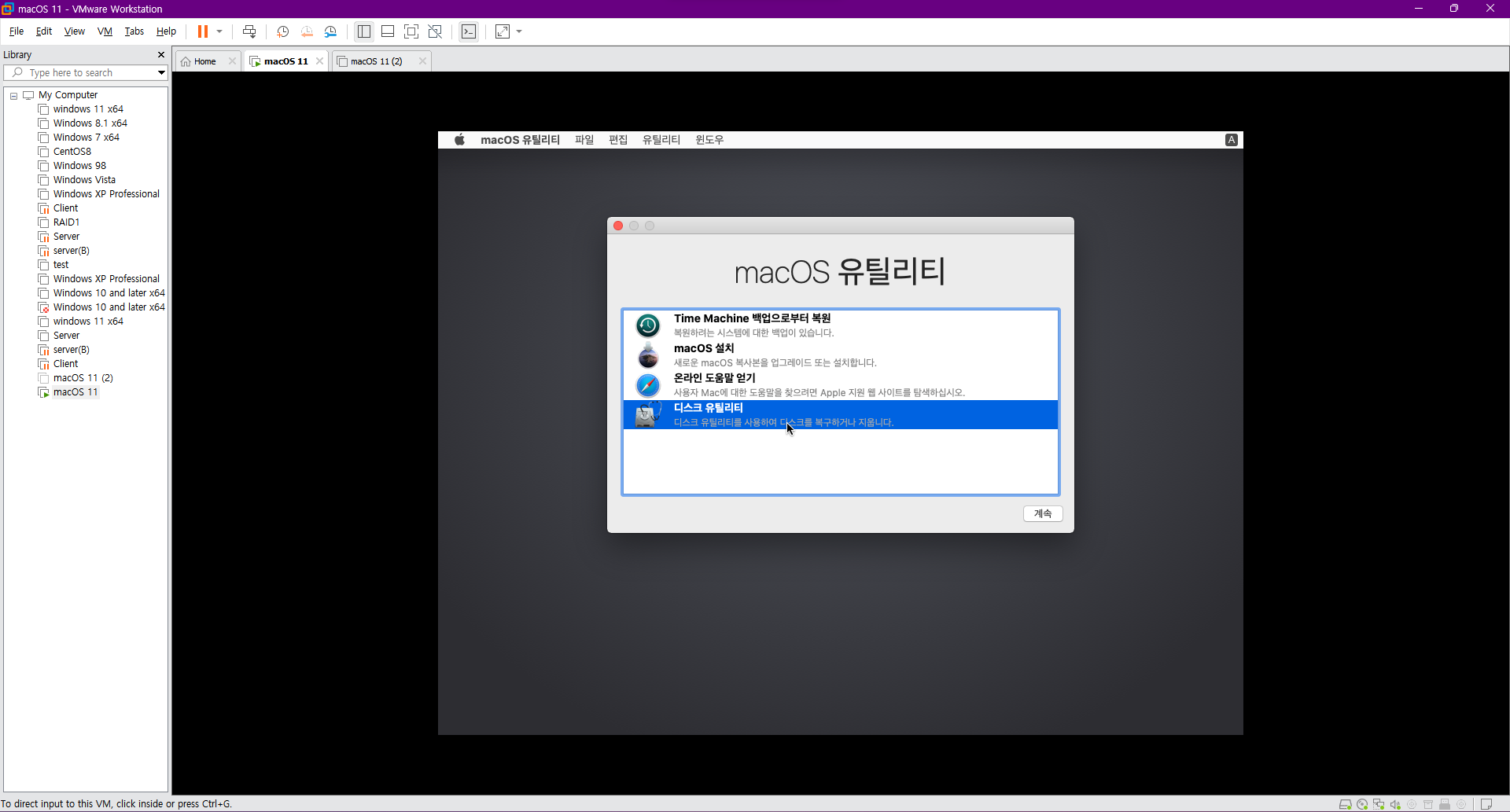The height and width of the screenshot is (812, 1510).
Task: Select macOS 11 (2) in the library tree
Action: coord(83,378)
